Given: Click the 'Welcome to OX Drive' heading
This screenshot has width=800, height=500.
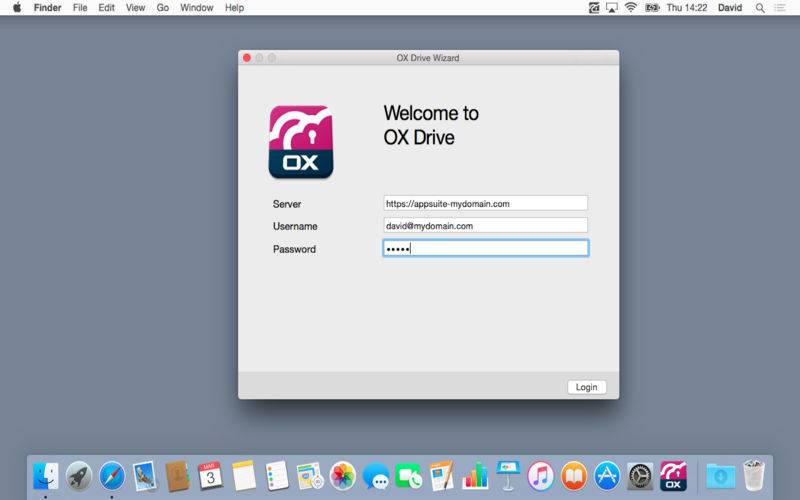Looking at the screenshot, I should [x=431, y=125].
